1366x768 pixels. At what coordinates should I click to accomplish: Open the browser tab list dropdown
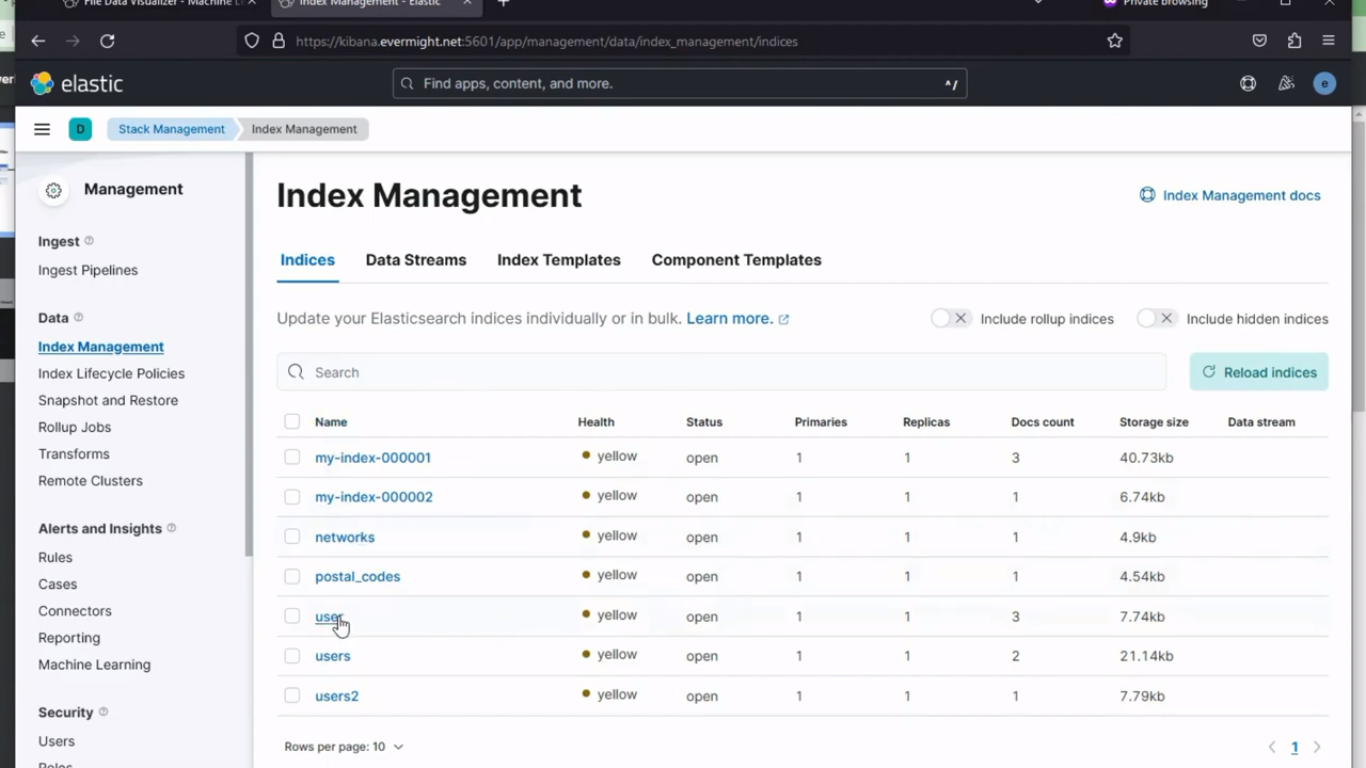click(x=1038, y=3)
